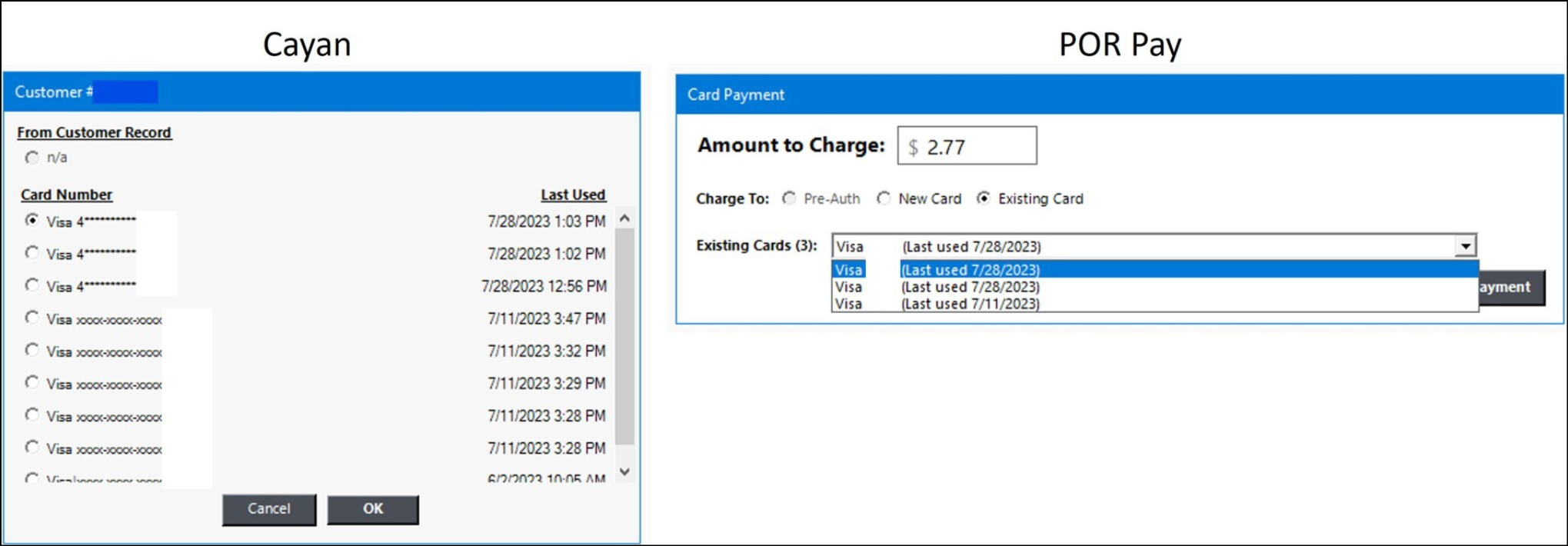Select Visa card last used 7/11/2023 3:47 PM
1568x546 pixels.
click(x=32, y=318)
